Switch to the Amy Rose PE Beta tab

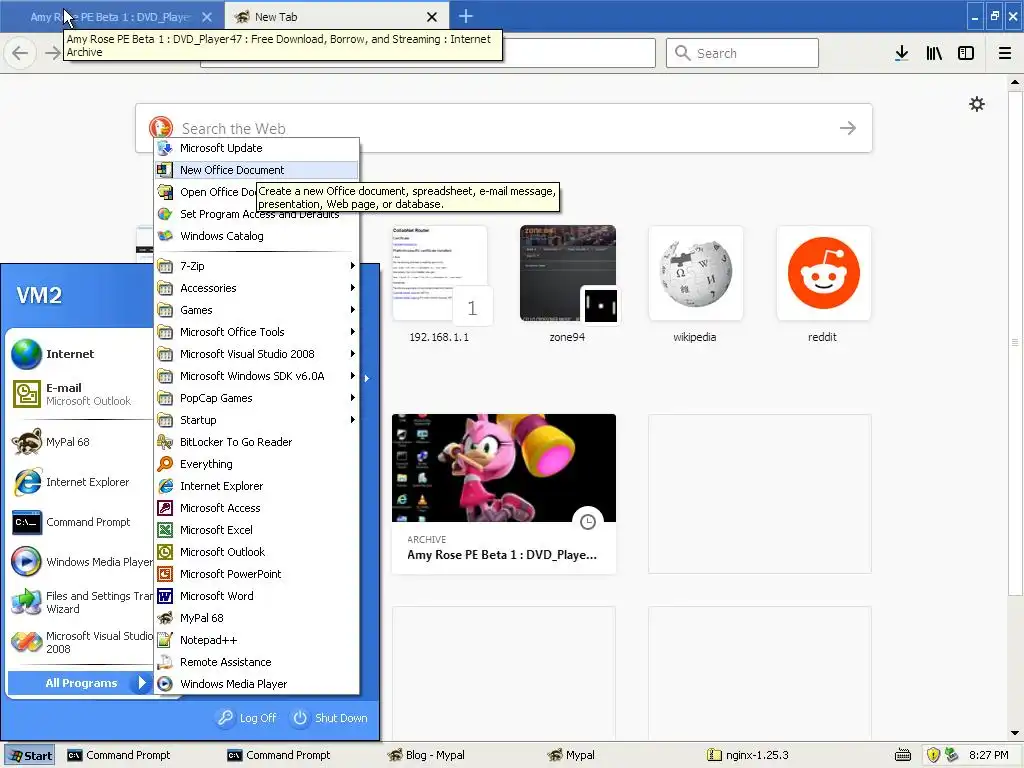pos(111,17)
